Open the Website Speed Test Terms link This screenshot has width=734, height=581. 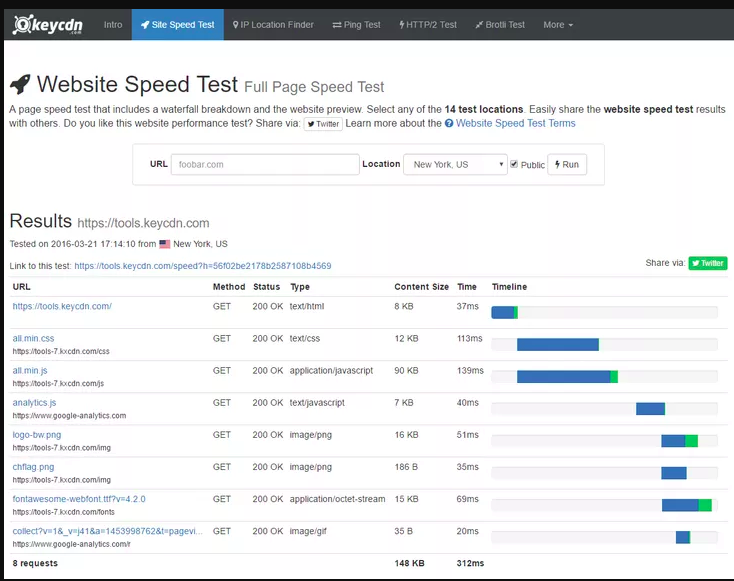click(515, 123)
